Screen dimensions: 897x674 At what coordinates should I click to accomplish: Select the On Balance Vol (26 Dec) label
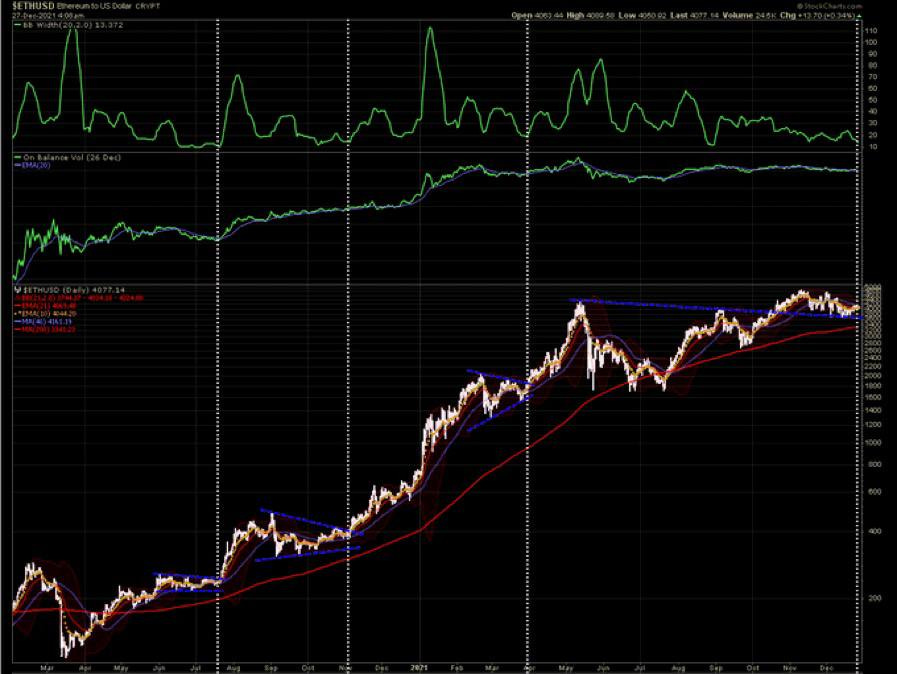pyautogui.click(x=72, y=157)
